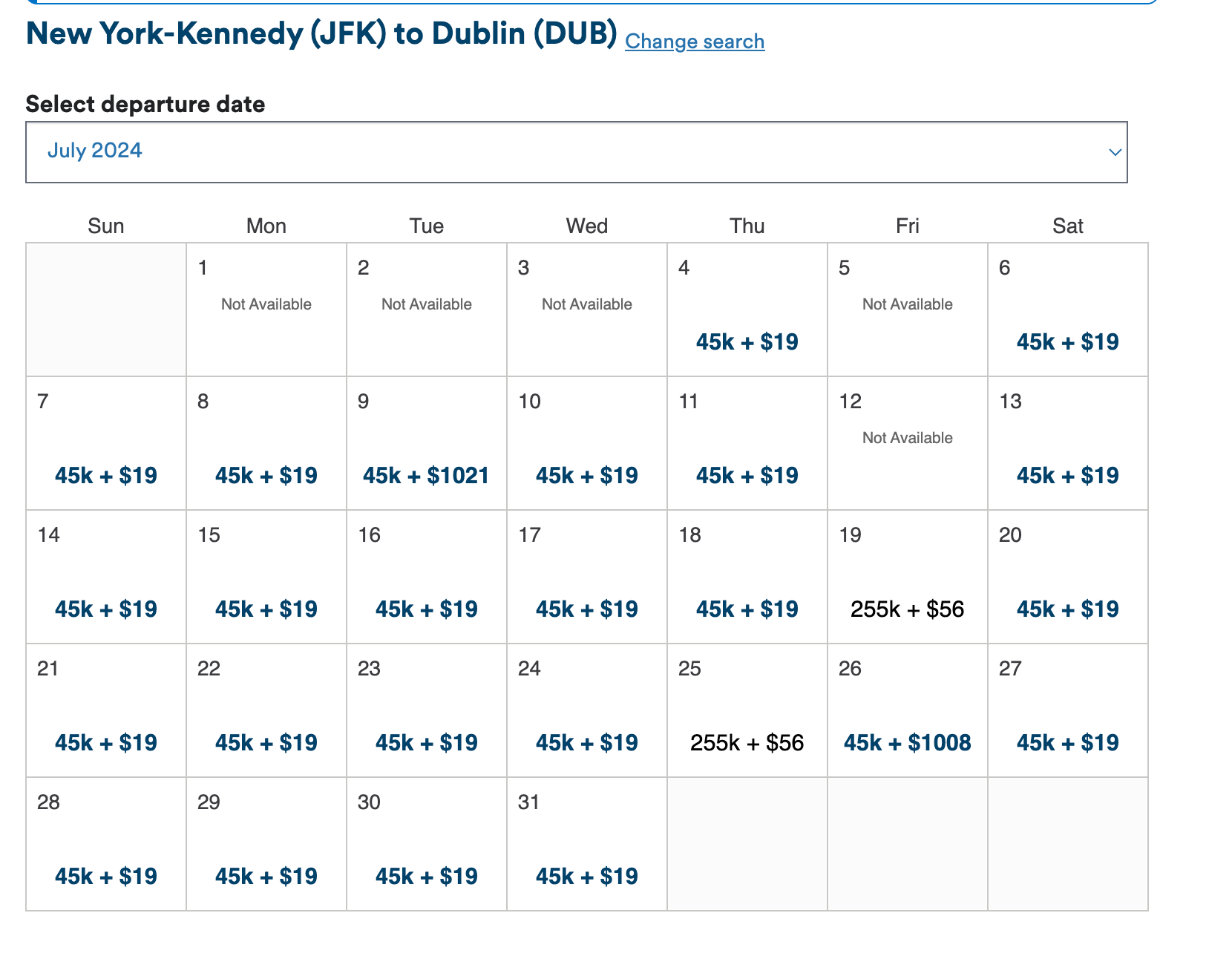Select July 31 award fare
The width and height of the screenshot is (1232, 959).
click(x=586, y=875)
